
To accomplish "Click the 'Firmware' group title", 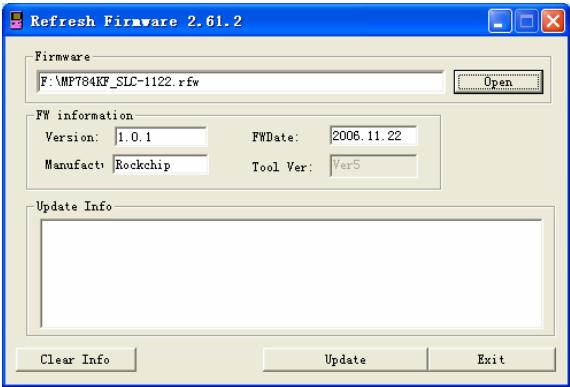I will pos(63,57).
